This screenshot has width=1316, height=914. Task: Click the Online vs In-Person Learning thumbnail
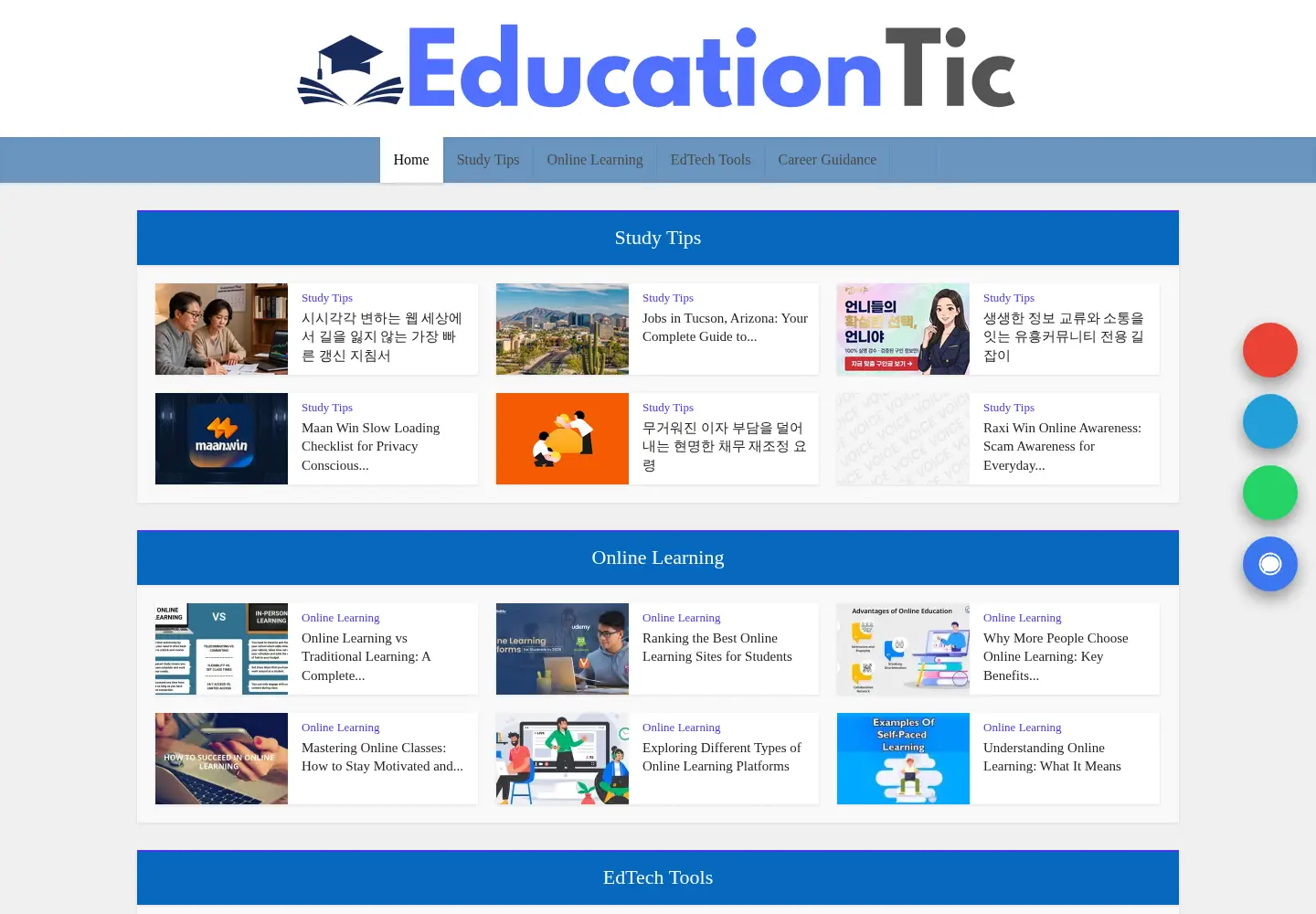pos(221,649)
